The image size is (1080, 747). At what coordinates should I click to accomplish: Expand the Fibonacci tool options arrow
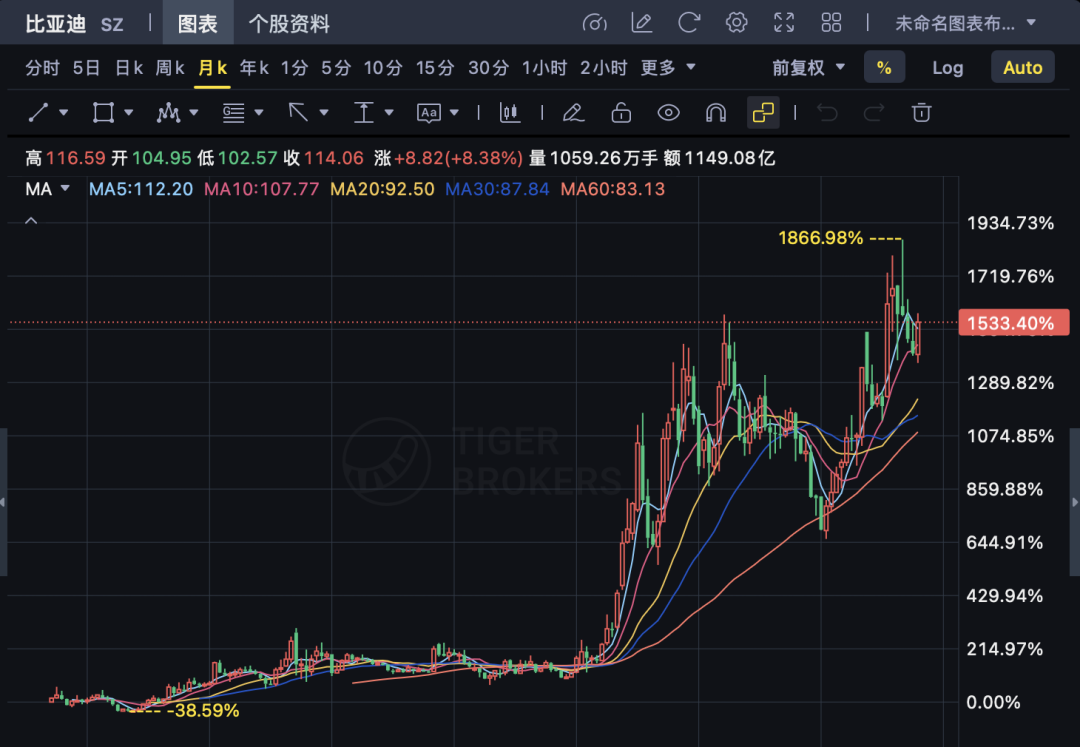point(259,112)
